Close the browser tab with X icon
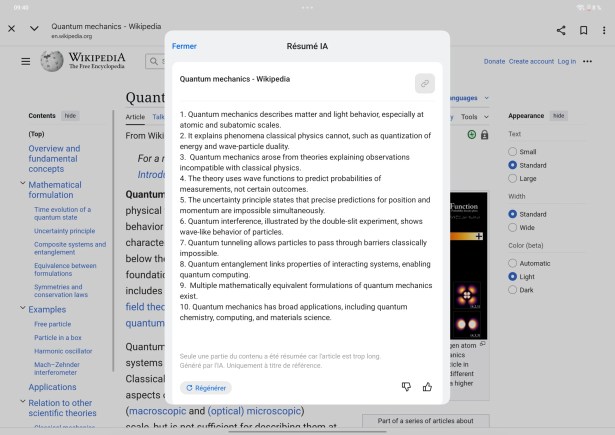Screen dimensions: 615x435 [x=11, y=28]
